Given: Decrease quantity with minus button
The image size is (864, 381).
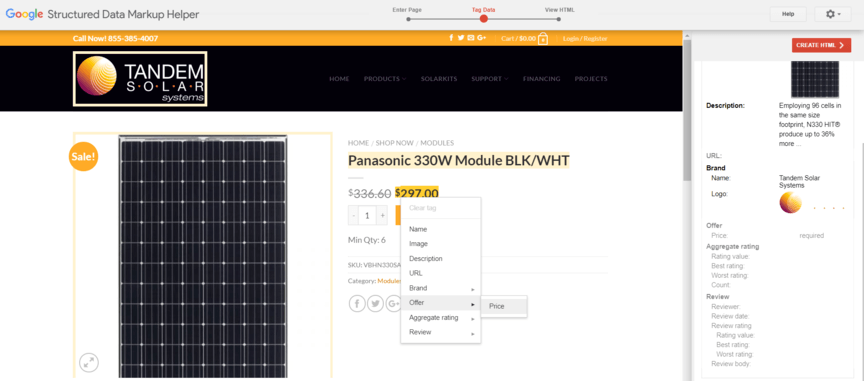Looking at the screenshot, I should click(353, 216).
